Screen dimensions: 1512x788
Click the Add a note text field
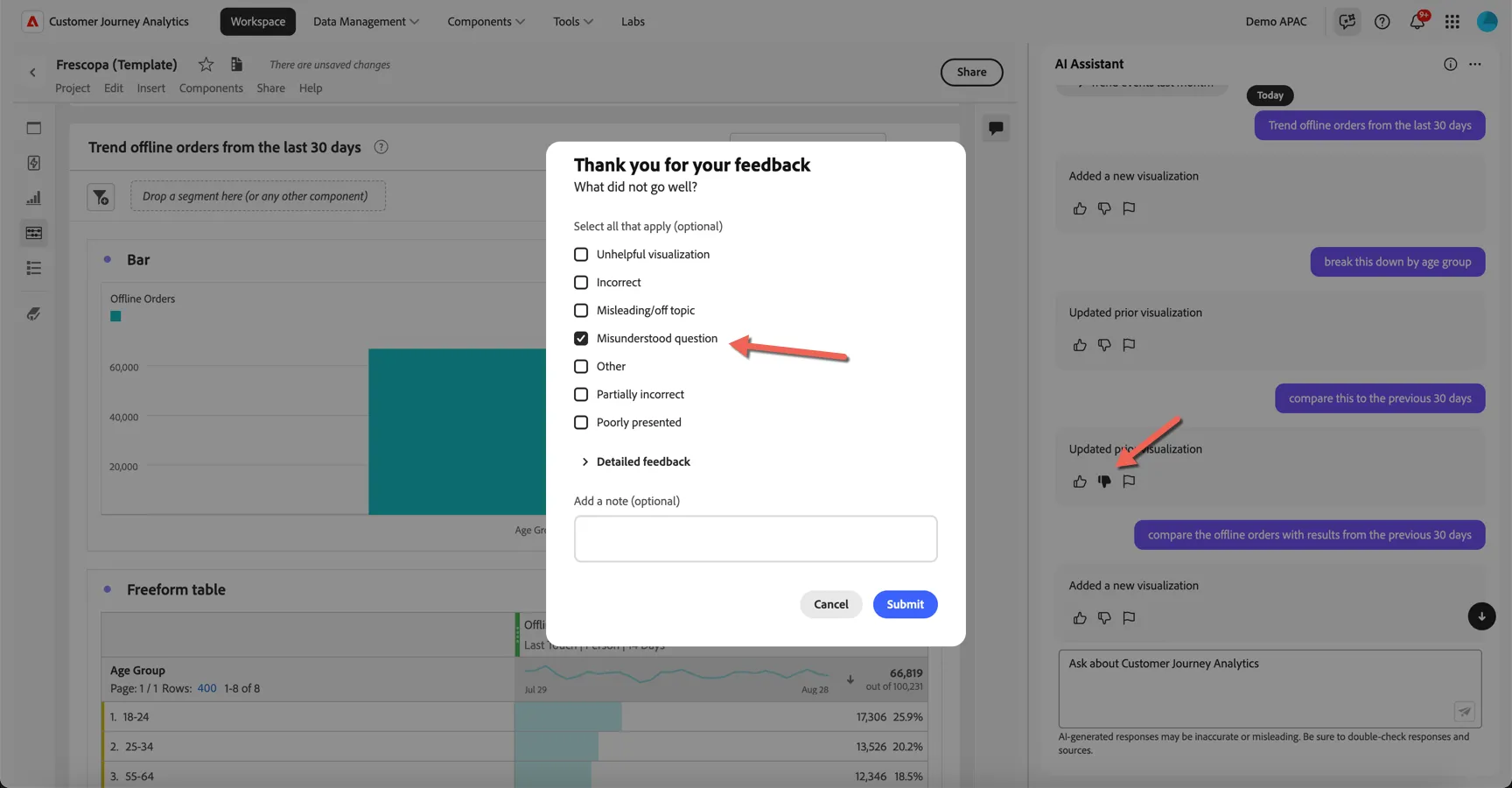[755, 538]
